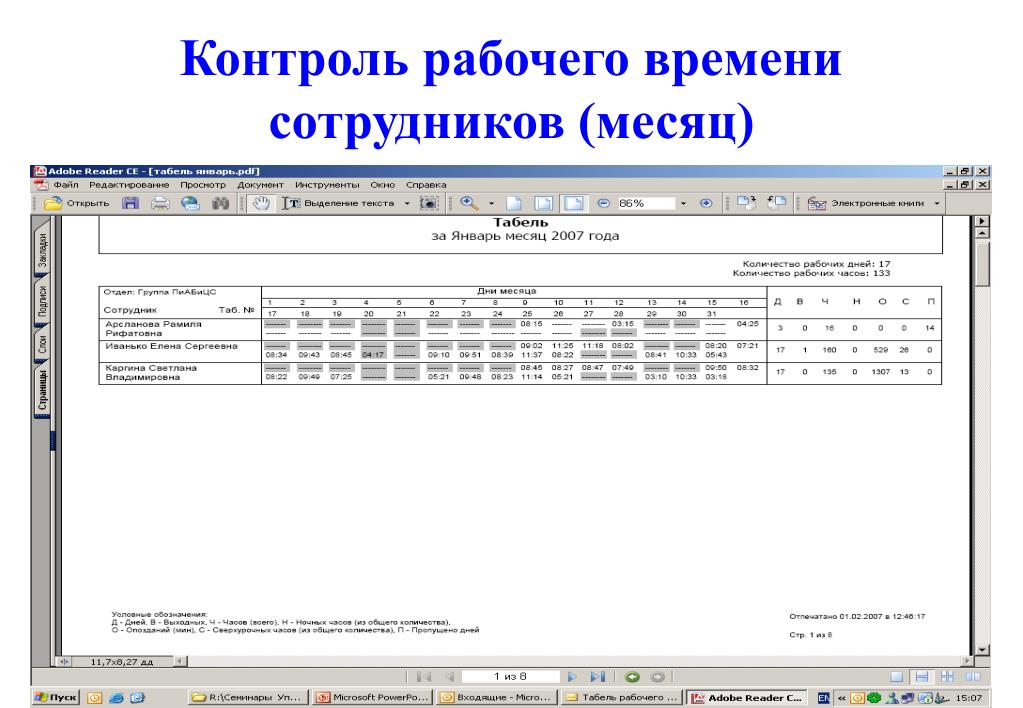
Task: Launch Internet Explorer from quick launch
Action: point(116,698)
